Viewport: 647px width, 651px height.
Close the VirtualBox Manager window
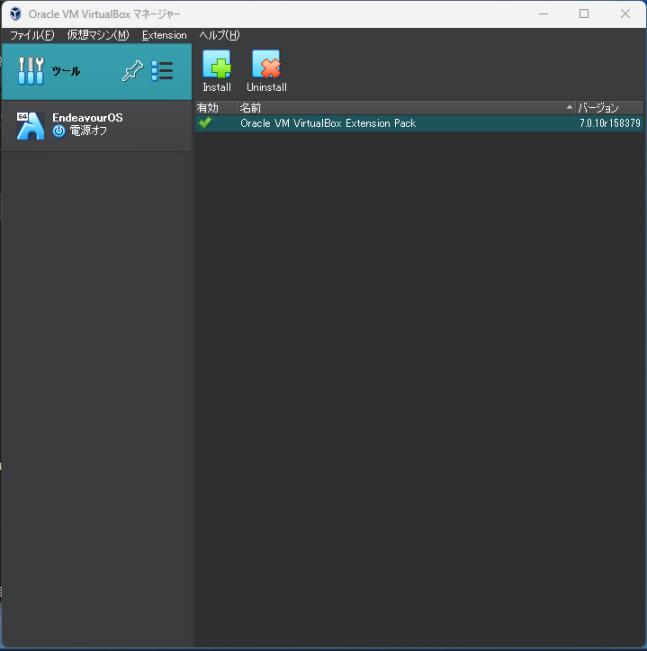[x=625, y=14]
